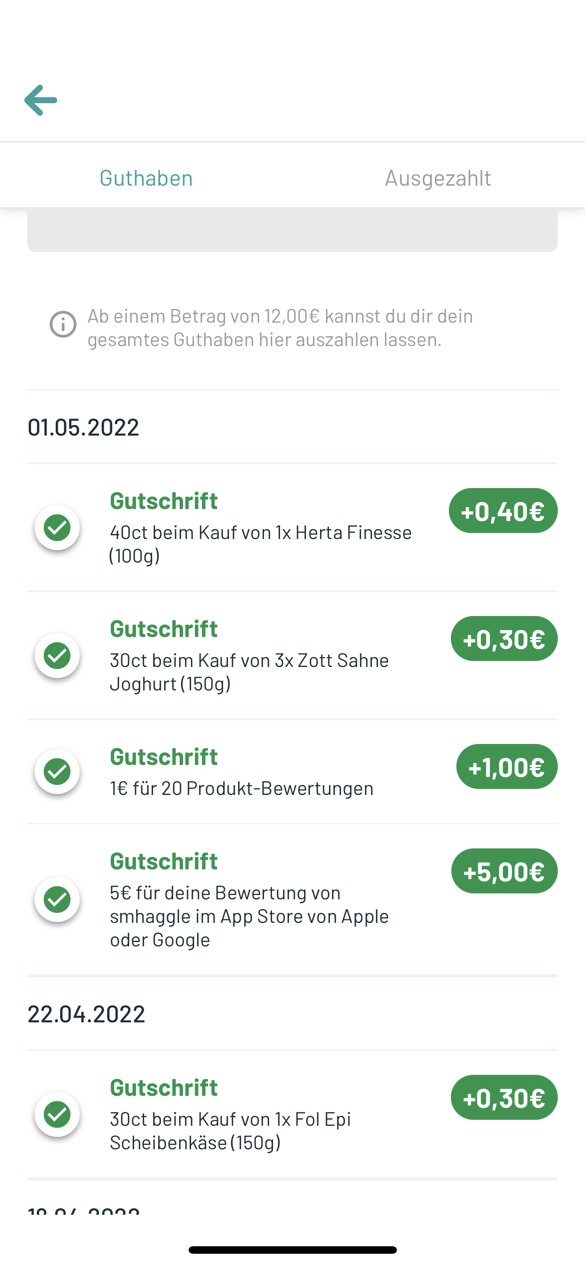Tap the info icon beside payout notice
585x1266 pixels.
(63, 324)
